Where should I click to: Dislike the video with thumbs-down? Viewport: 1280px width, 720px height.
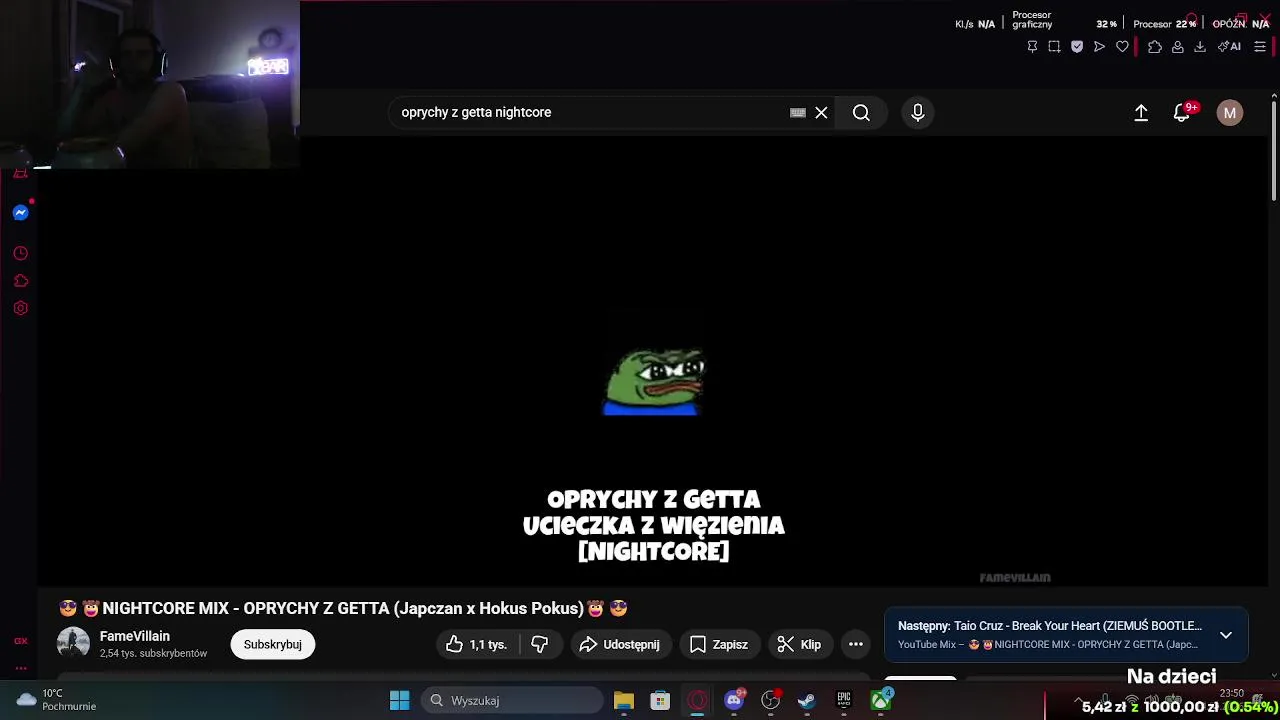pos(540,644)
